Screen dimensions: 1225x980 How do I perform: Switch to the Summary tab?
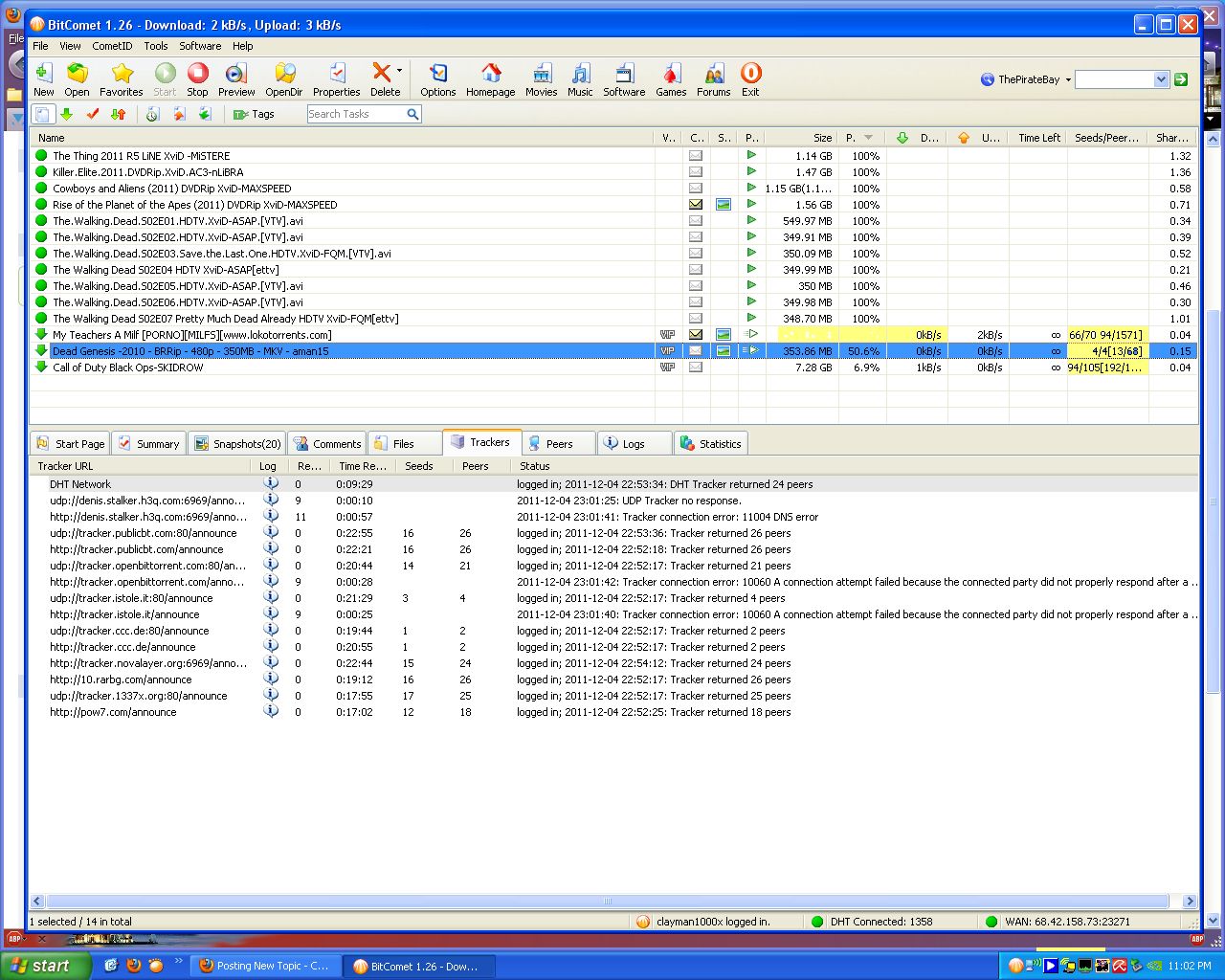pos(148,444)
